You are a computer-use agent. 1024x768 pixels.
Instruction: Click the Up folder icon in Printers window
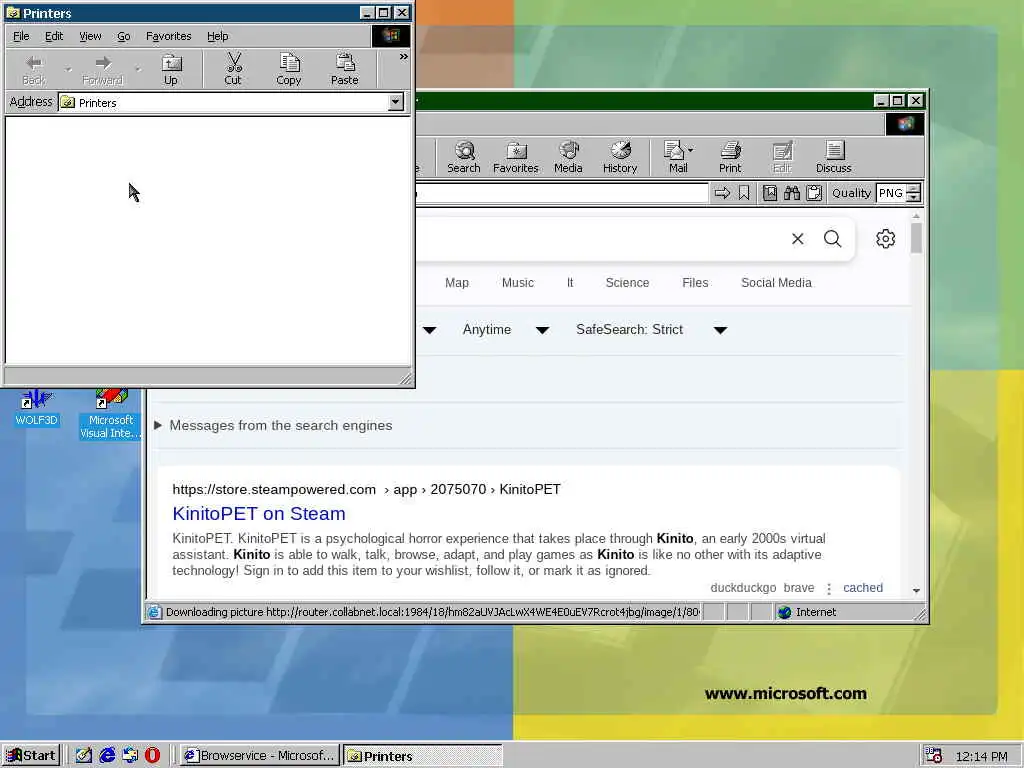171,69
